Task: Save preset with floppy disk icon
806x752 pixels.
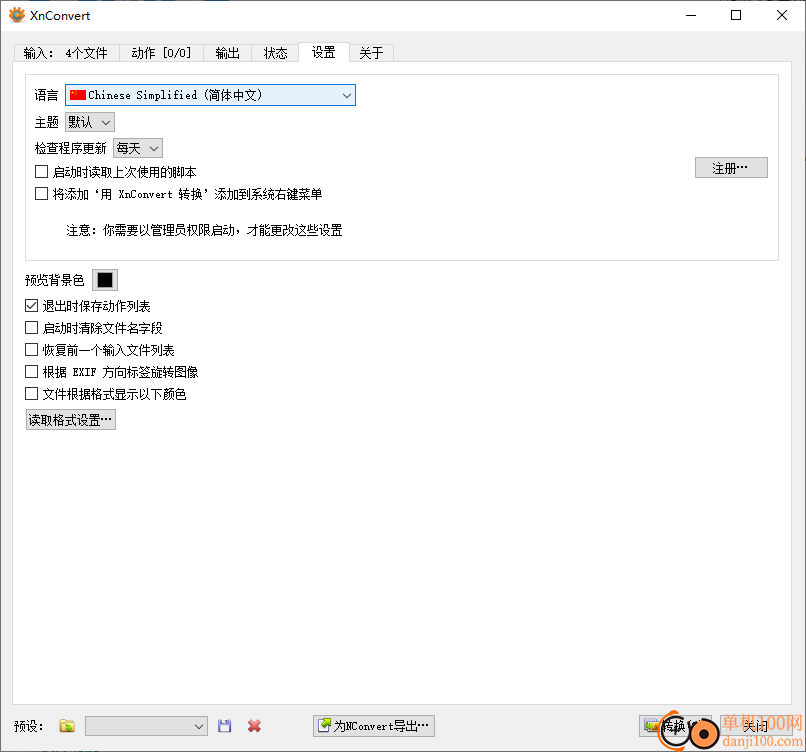Action: click(x=225, y=726)
